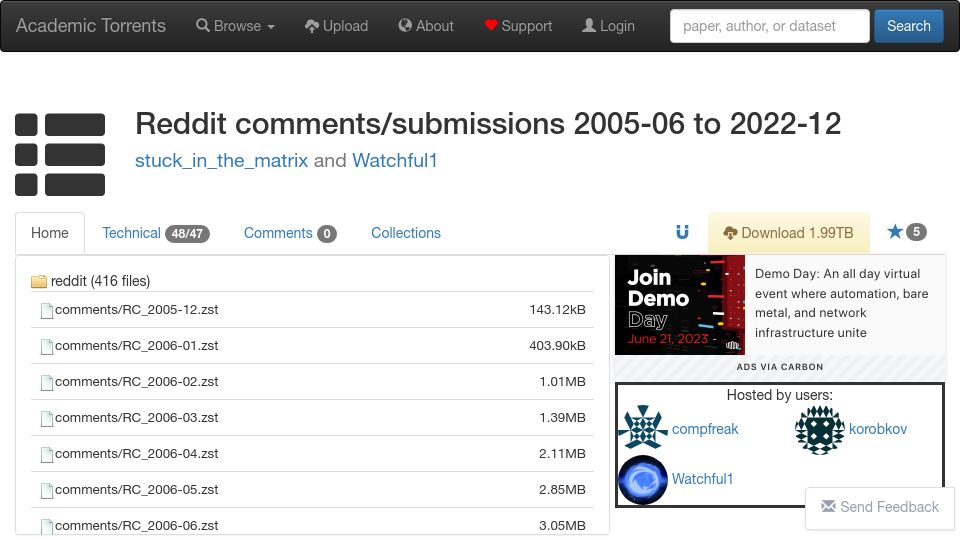Image resolution: width=960 pixels, height=540 pixels.
Task: Open korobkov user profile link
Action: click(877, 429)
